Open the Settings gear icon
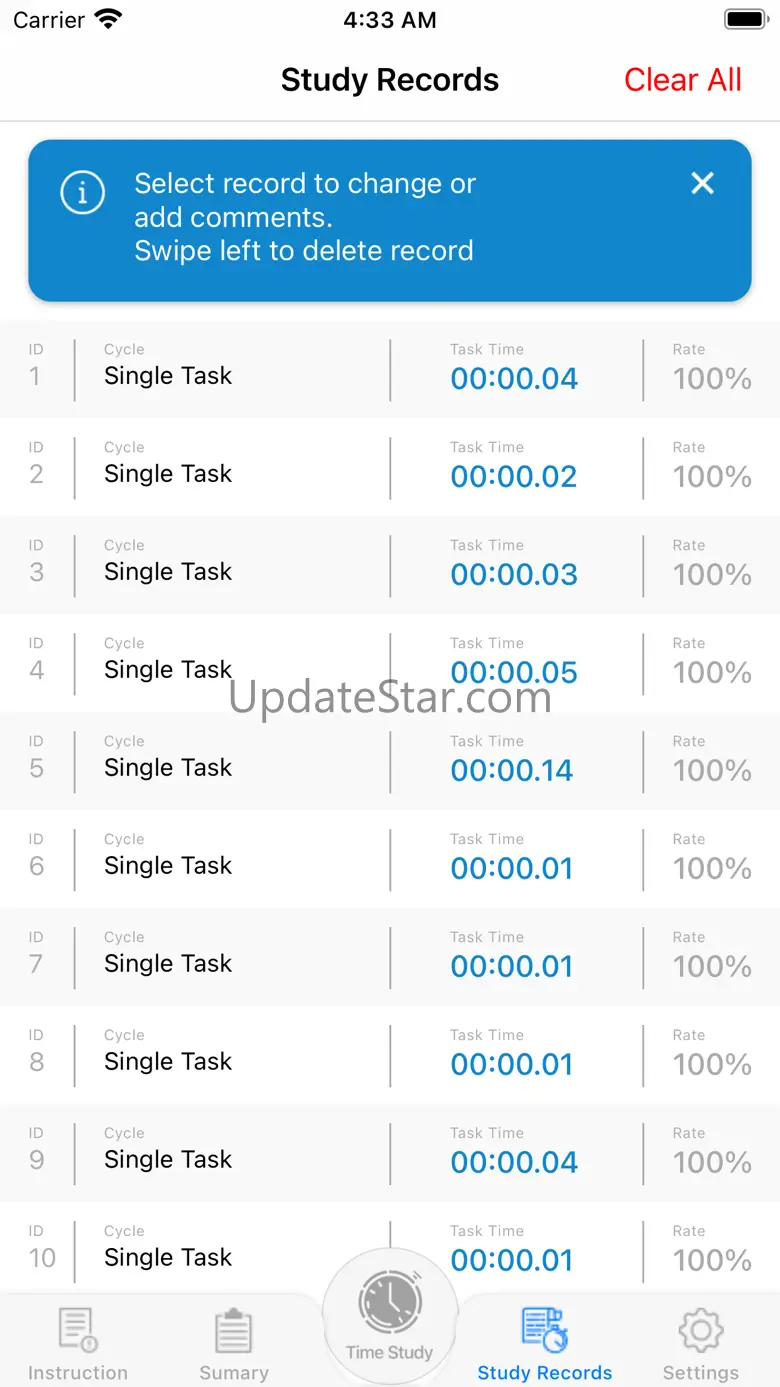 click(x=700, y=1330)
